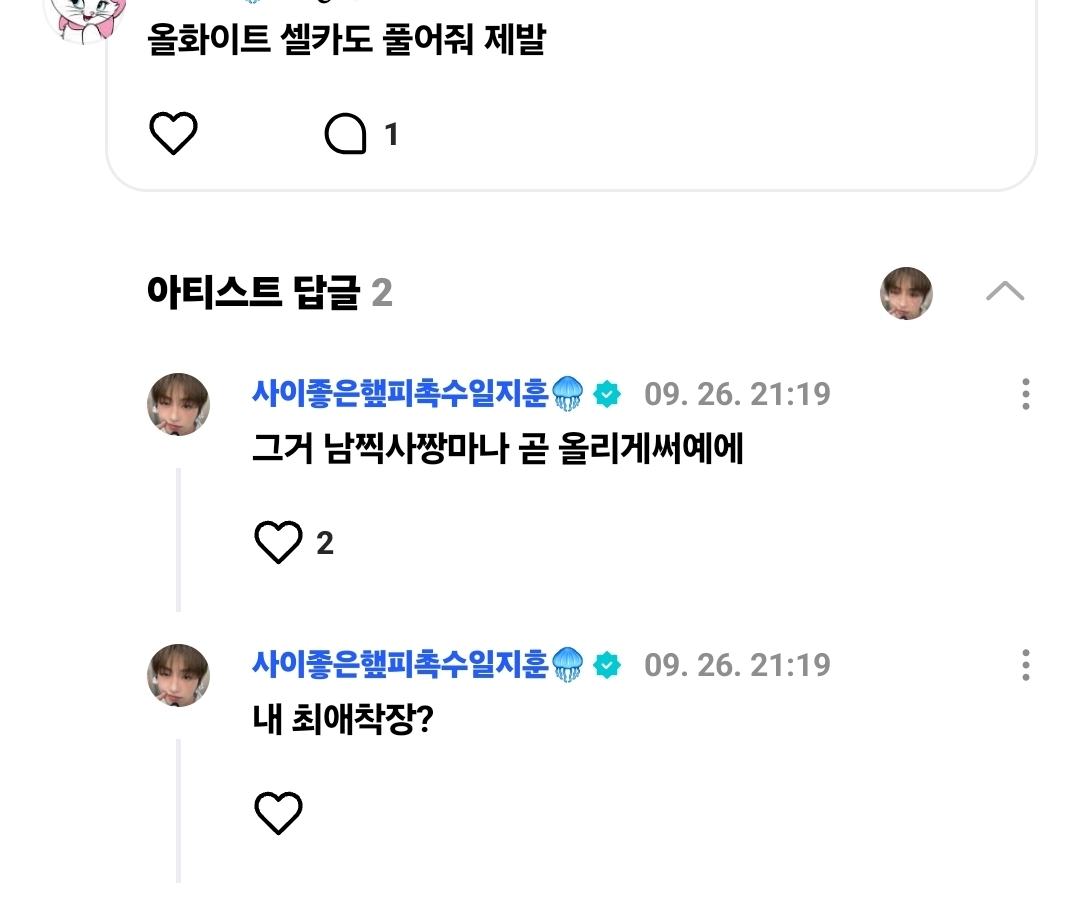The image size is (1080, 898).
Task: Tap the jellyfish emoji in the second reply's name
Action: 568,665
